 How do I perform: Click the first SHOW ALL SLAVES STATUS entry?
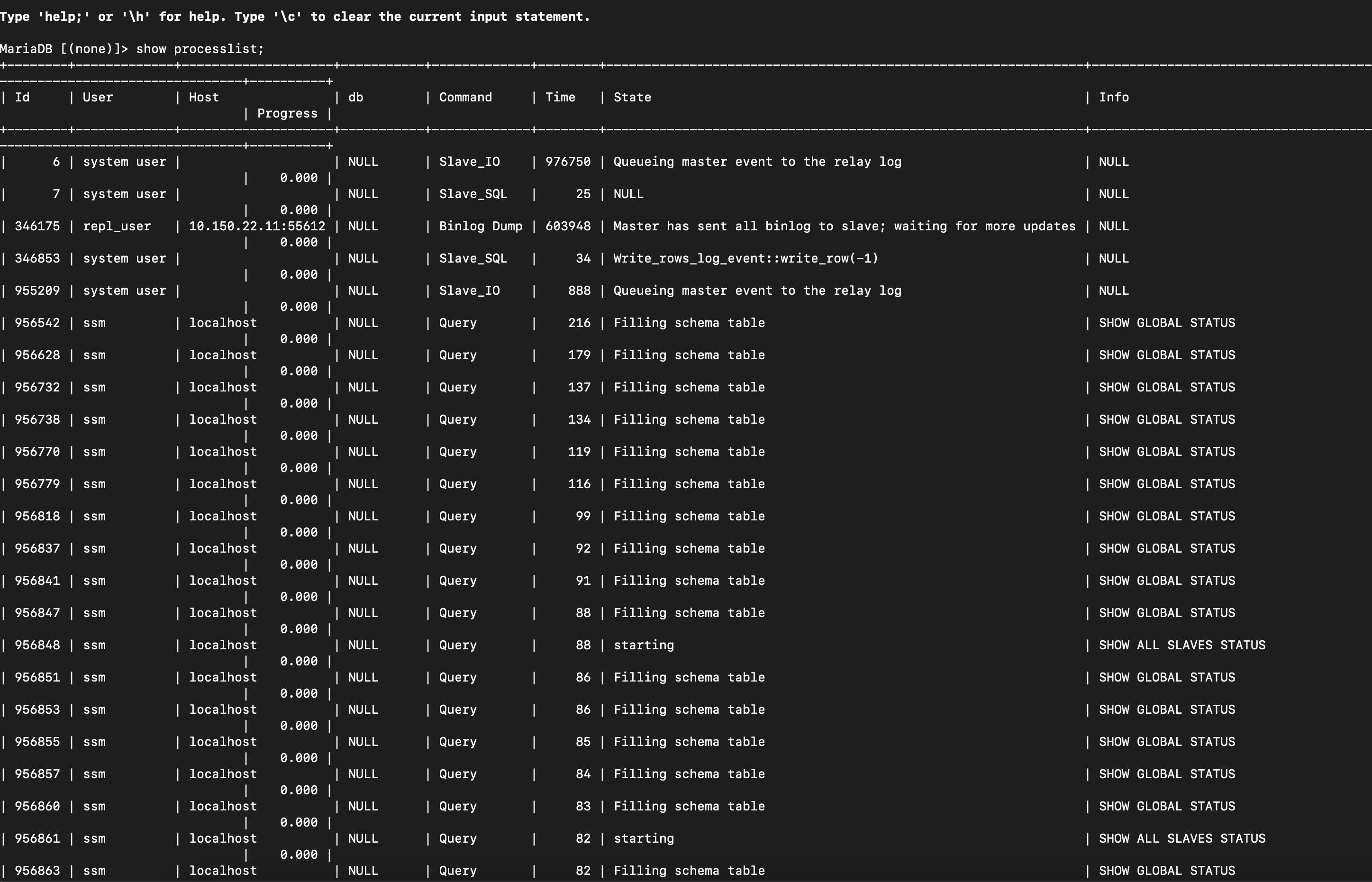1181,645
